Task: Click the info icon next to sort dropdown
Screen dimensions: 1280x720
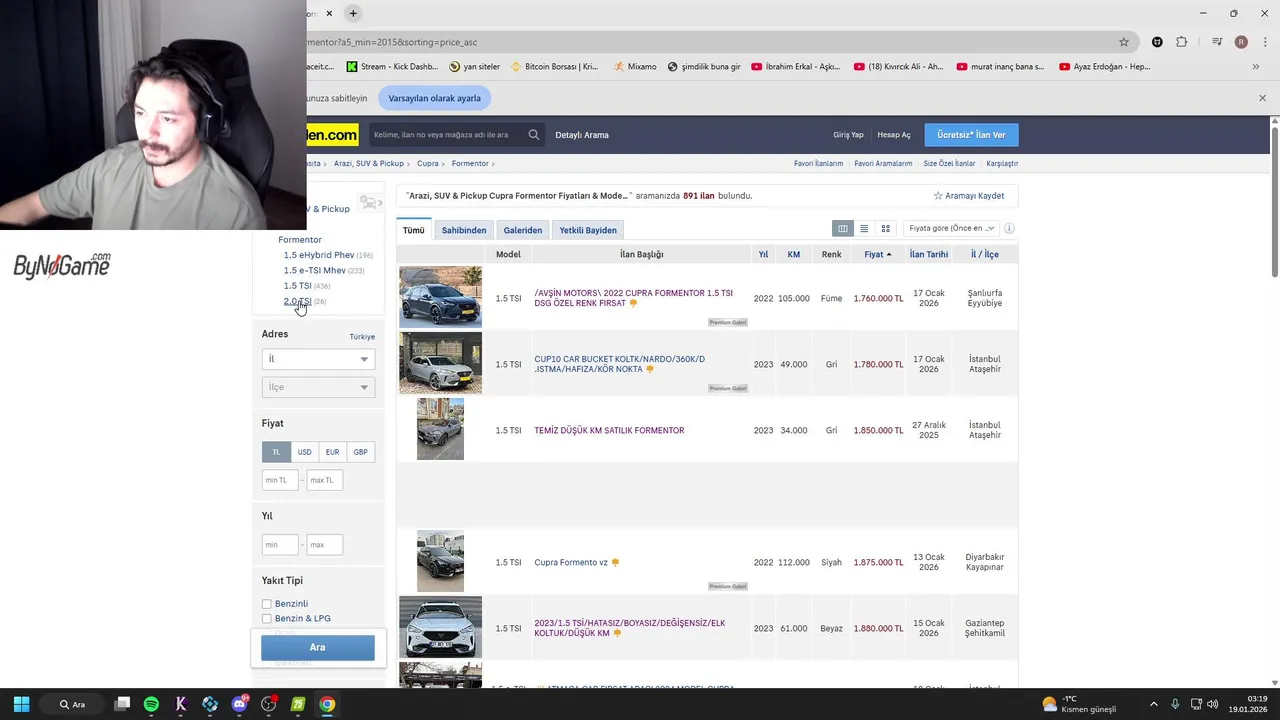Action: click(x=1009, y=229)
